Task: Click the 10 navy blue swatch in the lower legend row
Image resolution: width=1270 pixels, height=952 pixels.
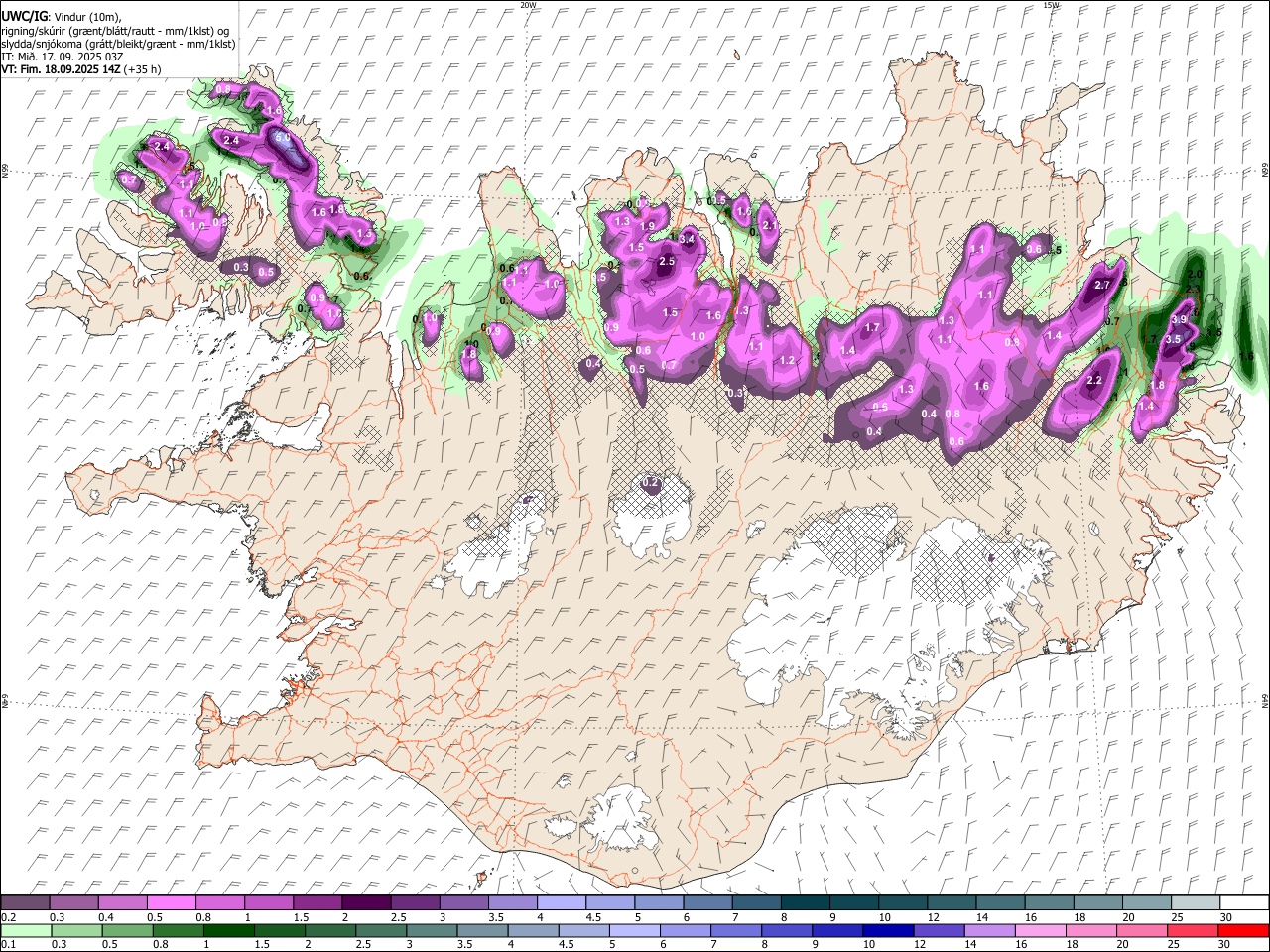Action: (x=887, y=931)
